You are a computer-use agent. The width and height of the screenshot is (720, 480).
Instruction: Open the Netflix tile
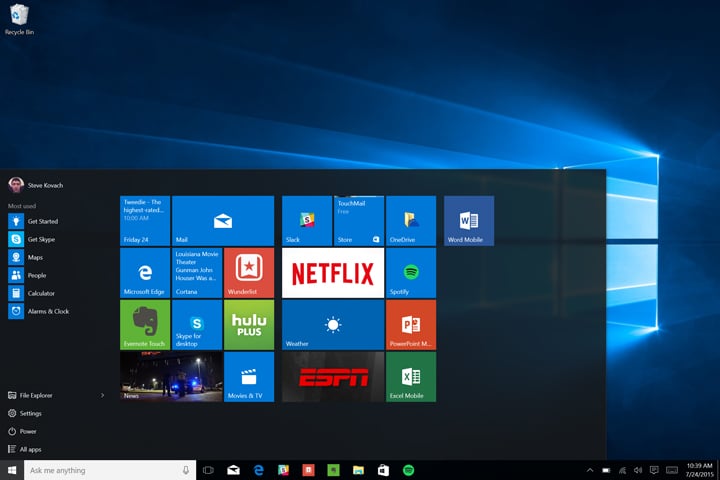tap(333, 273)
